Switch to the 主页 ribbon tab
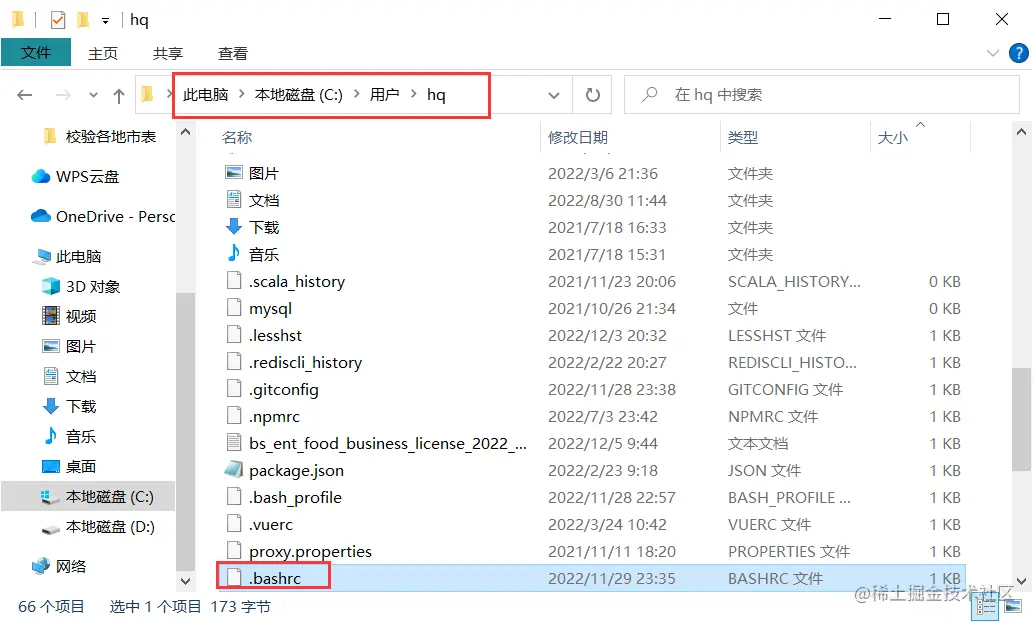This screenshot has width=1033, height=622. [103, 53]
